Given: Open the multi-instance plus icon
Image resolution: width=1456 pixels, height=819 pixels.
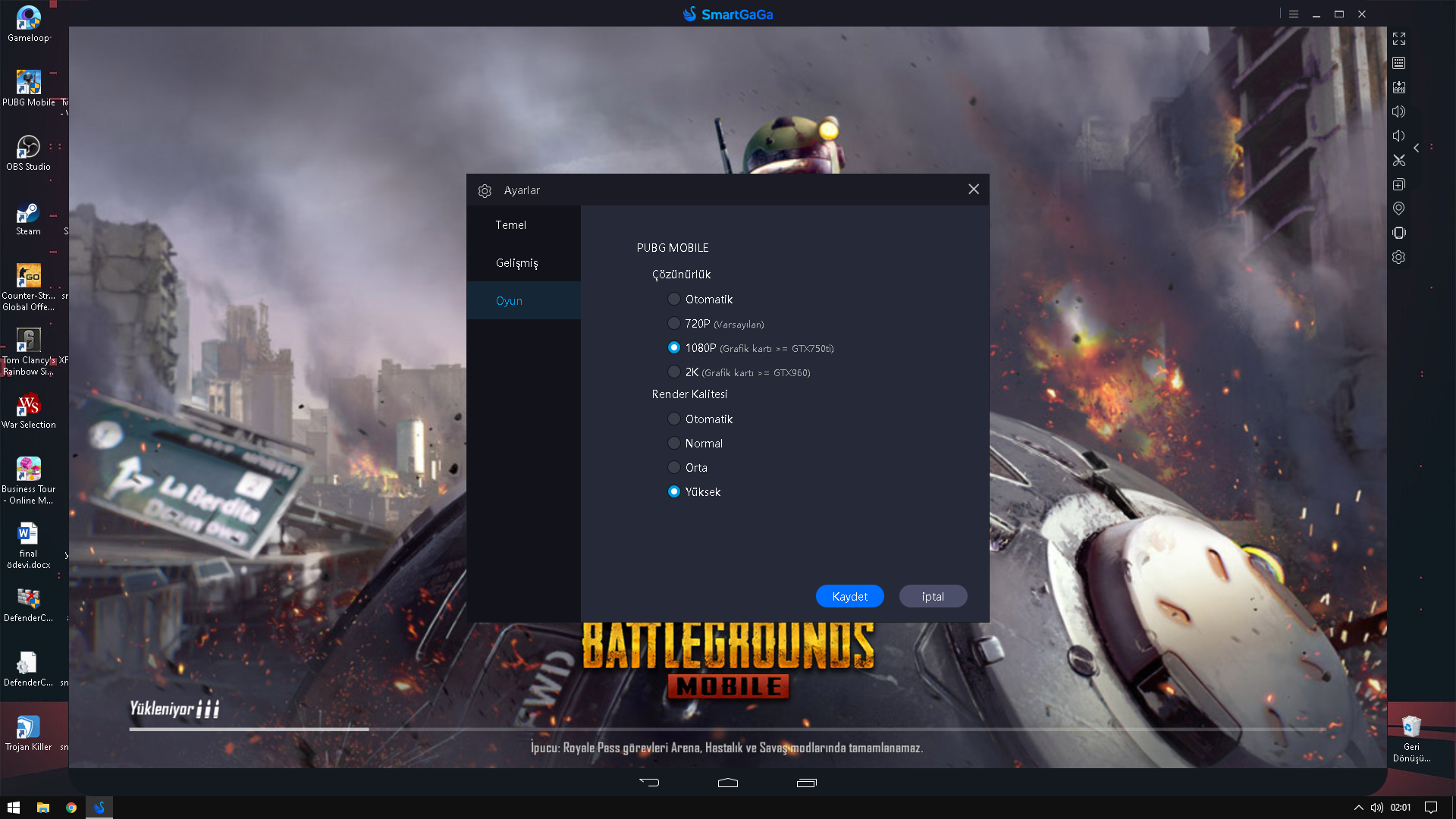Looking at the screenshot, I should click(x=1399, y=184).
